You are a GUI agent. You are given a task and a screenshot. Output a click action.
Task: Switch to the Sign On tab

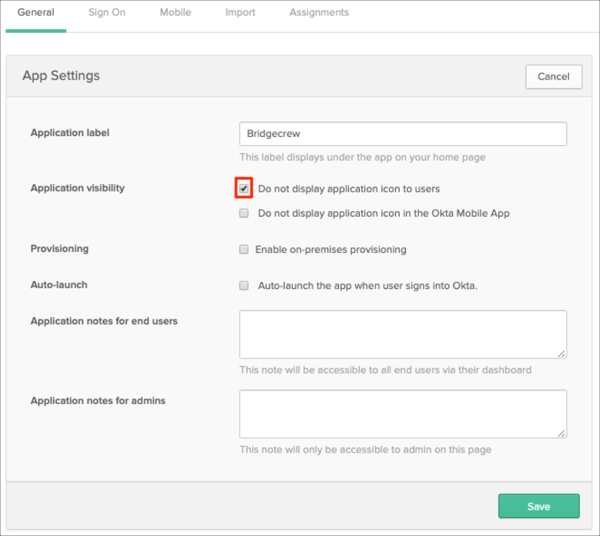(106, 13)
